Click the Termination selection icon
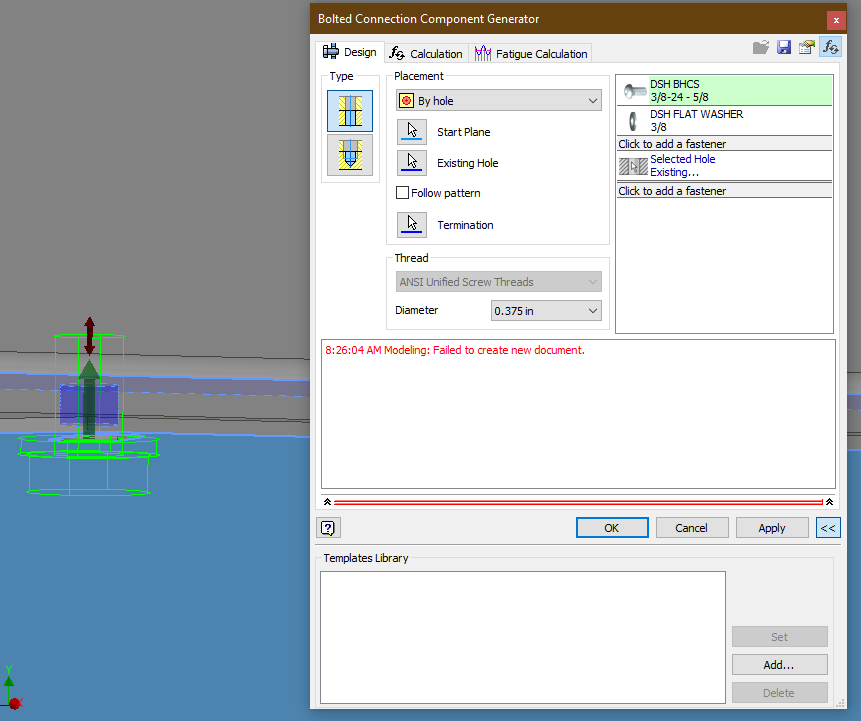This screenshot has width=861, height=721. click(x=411, y=224)
